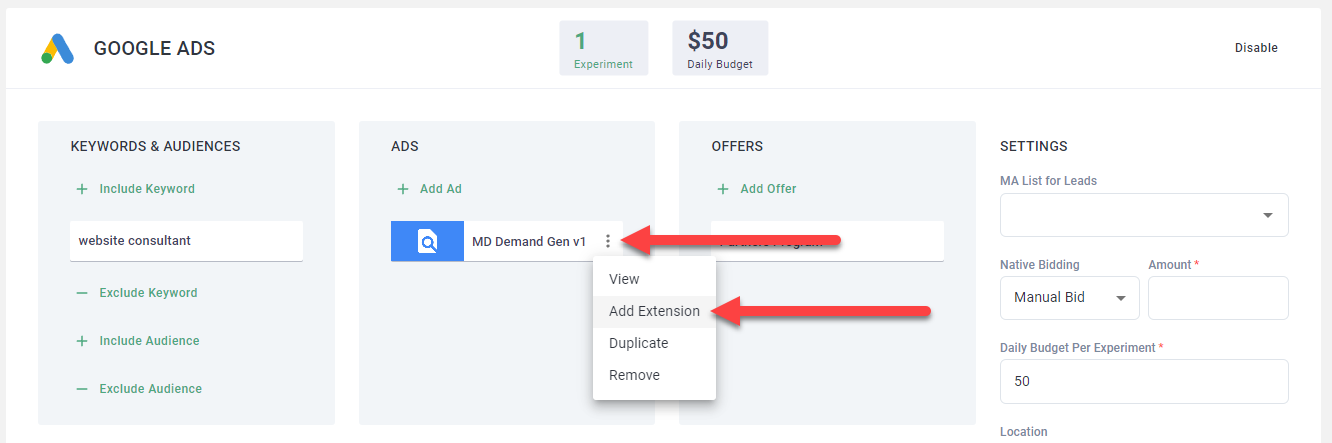Open the Native Bidding Manual Bid dropdown
This screenshot has height=443, width=1332.
1069,298
